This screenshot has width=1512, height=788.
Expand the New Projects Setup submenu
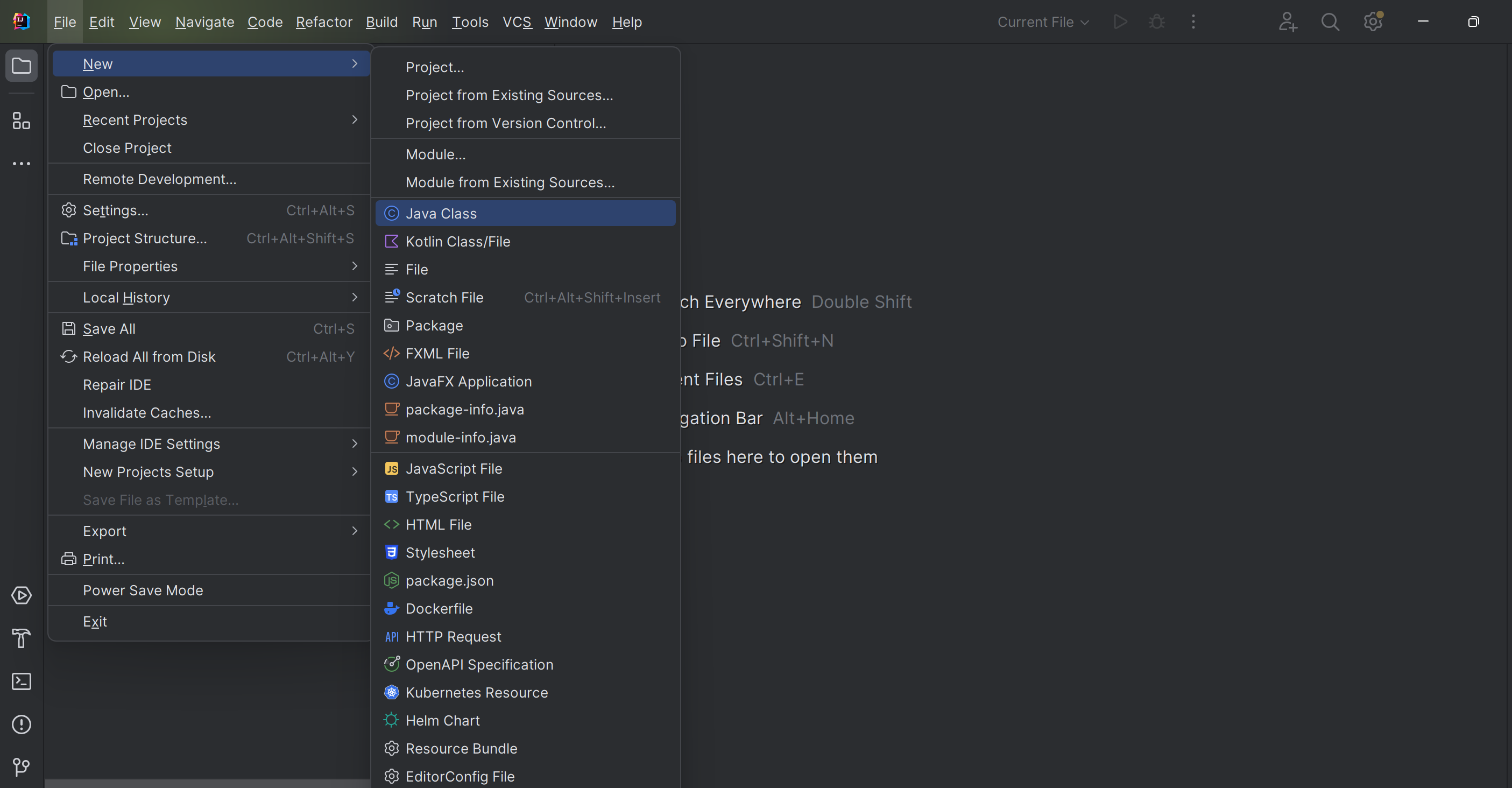click(211, 472)
